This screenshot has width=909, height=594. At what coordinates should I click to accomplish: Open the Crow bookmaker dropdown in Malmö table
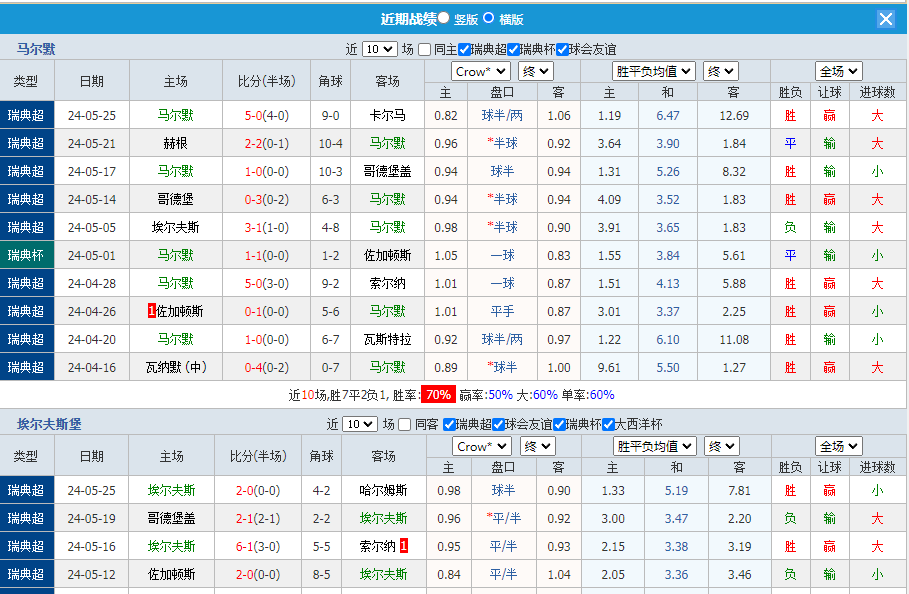pyautogui.click(x=478, y=71)
